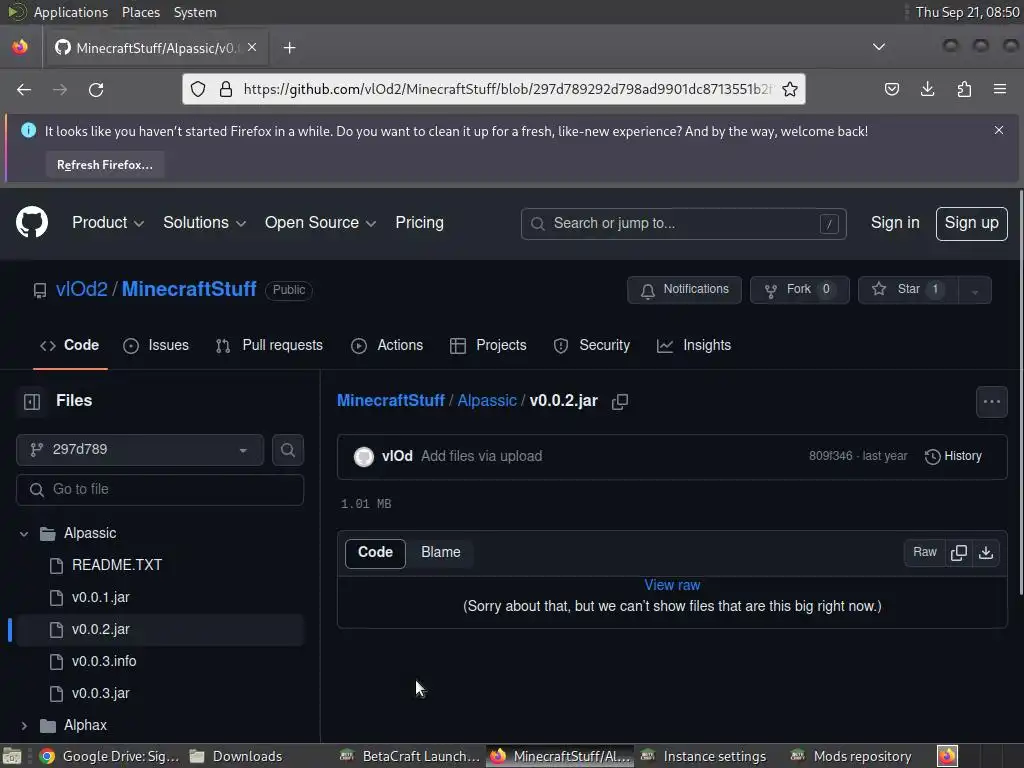Viewport: 1024px width, 768px height.
Task: Open the Star lists dropdown arrow
Action: [x=975, y=290]
